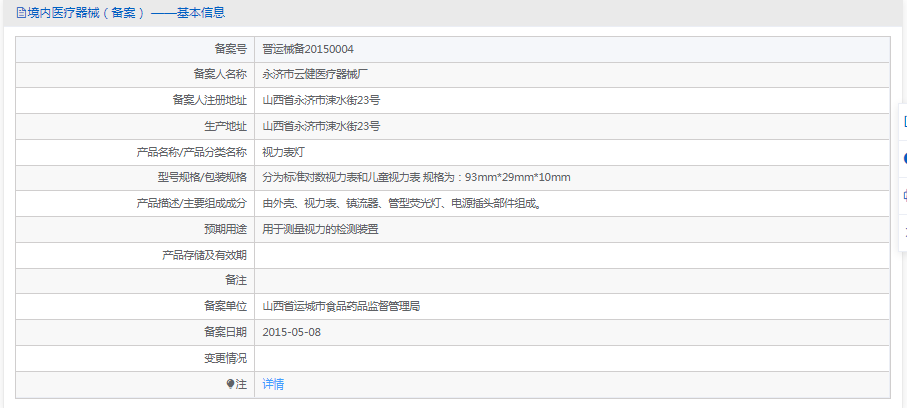Click the product description starting with 由外壳
The height and width of the screenshot is (408, 907).
402,203
